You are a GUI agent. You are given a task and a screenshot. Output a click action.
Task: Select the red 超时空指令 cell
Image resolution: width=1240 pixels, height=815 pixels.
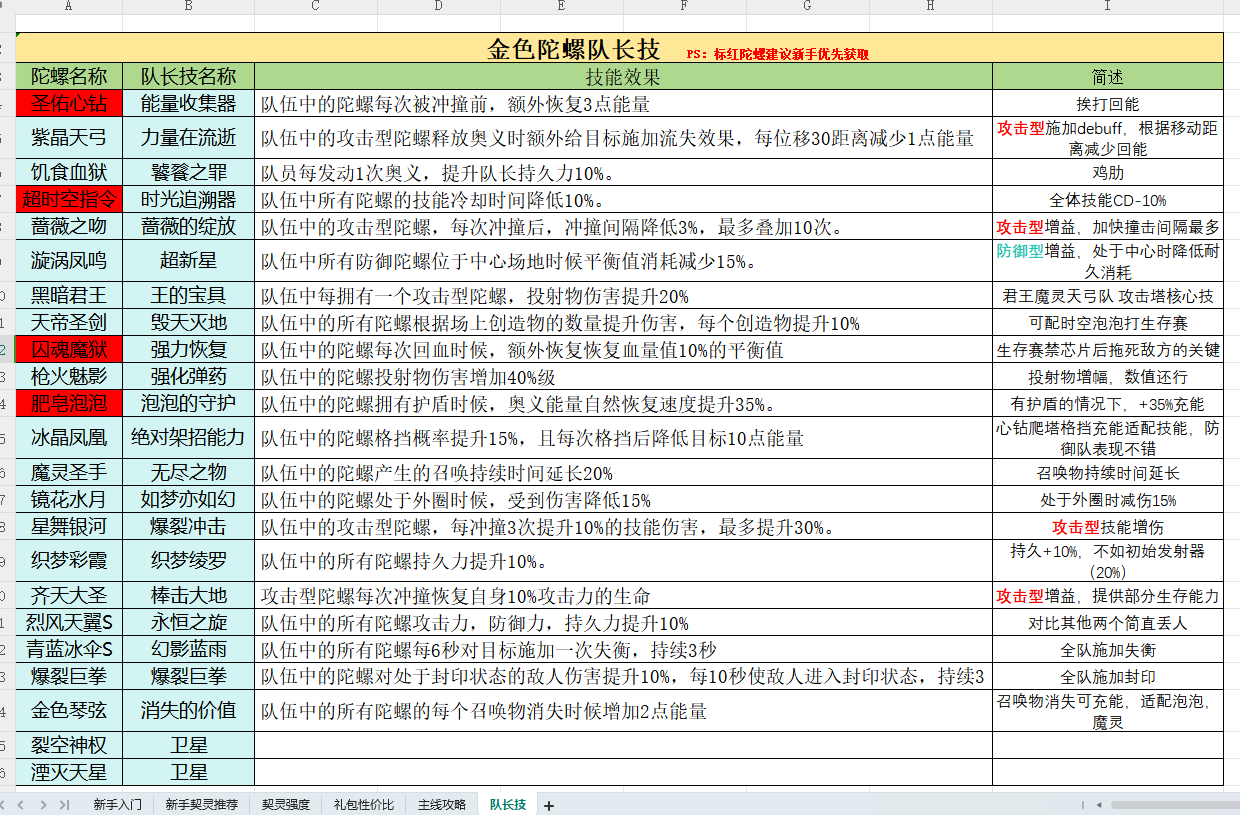[x=69, y=199]
